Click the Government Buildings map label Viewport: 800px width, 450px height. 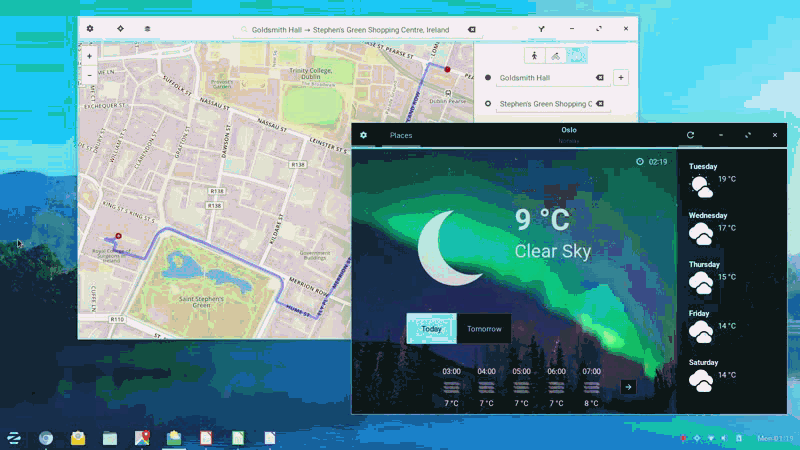(315, 255)
